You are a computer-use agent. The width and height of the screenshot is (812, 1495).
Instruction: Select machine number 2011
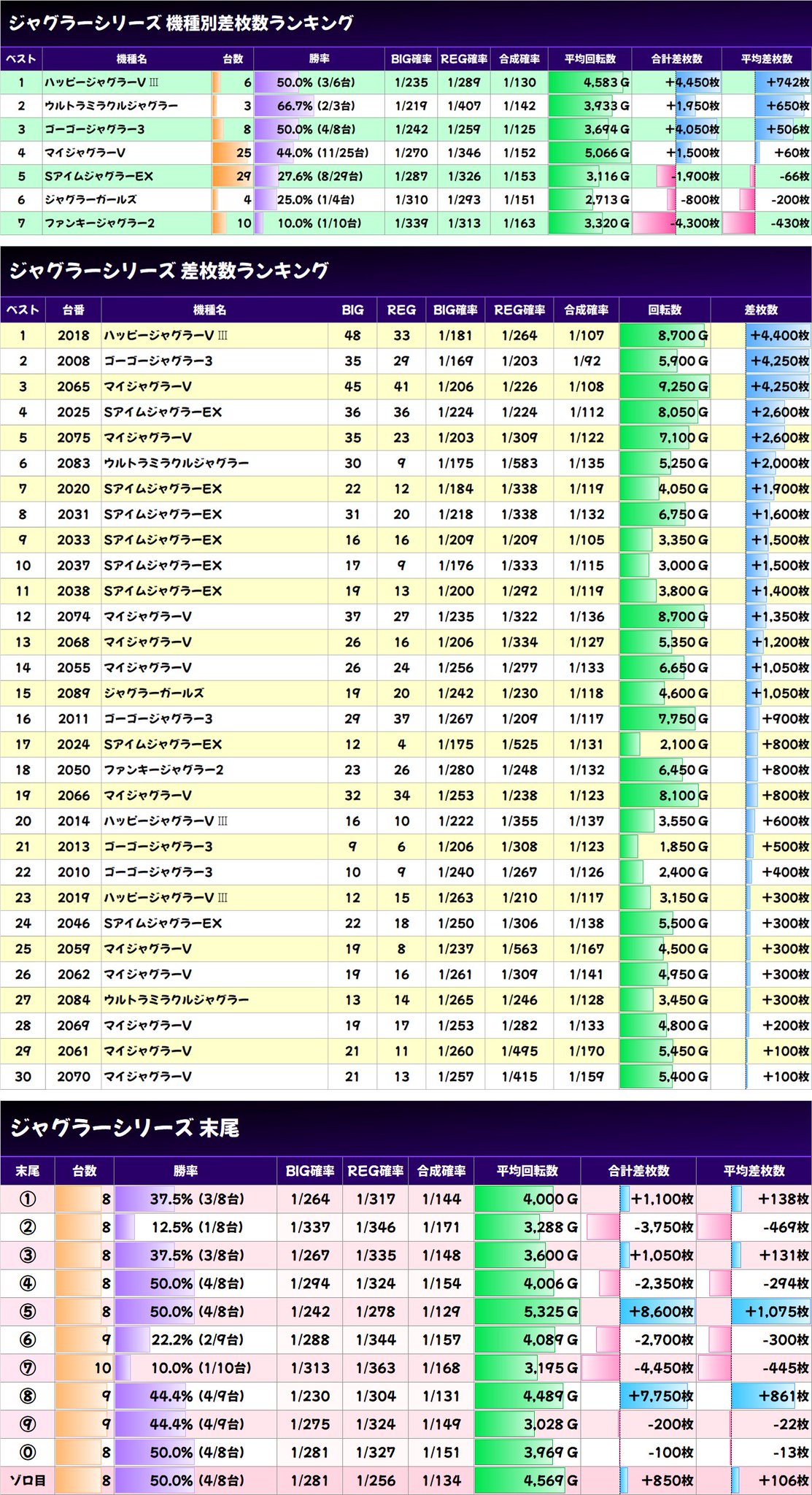pyautogui.click(x=73, y=719)
